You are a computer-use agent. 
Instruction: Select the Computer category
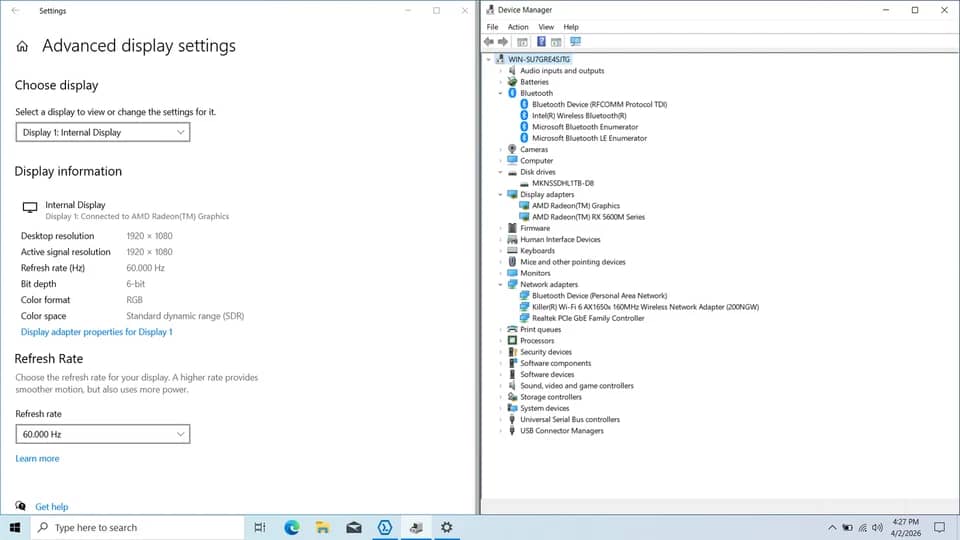click(536, 161)
